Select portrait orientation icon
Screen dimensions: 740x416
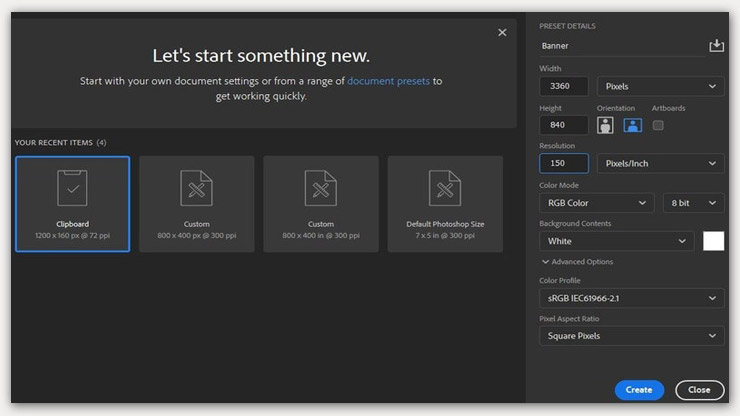pos(606,125)
